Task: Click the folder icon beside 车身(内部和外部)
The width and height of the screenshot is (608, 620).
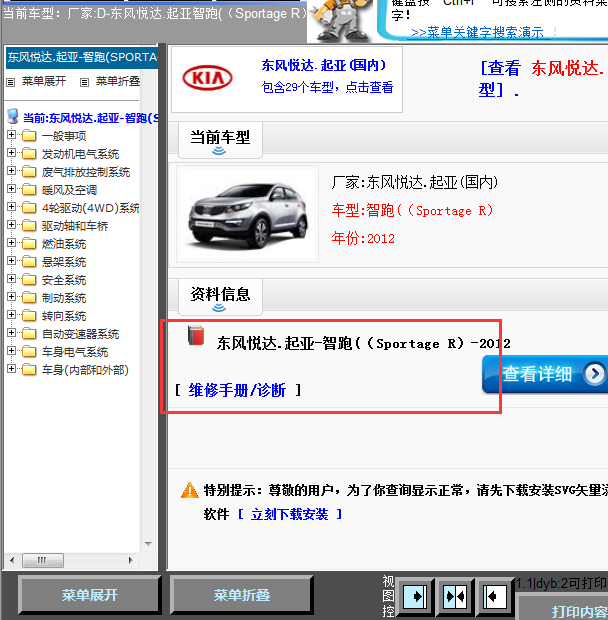Action: click(x=29, y=369)
